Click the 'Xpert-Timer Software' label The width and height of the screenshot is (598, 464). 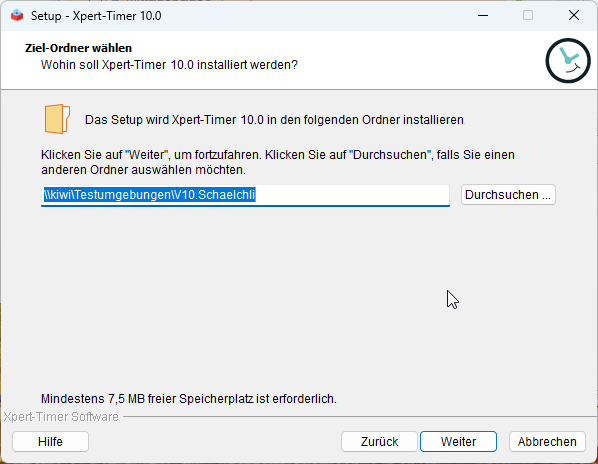pos(61,417)
